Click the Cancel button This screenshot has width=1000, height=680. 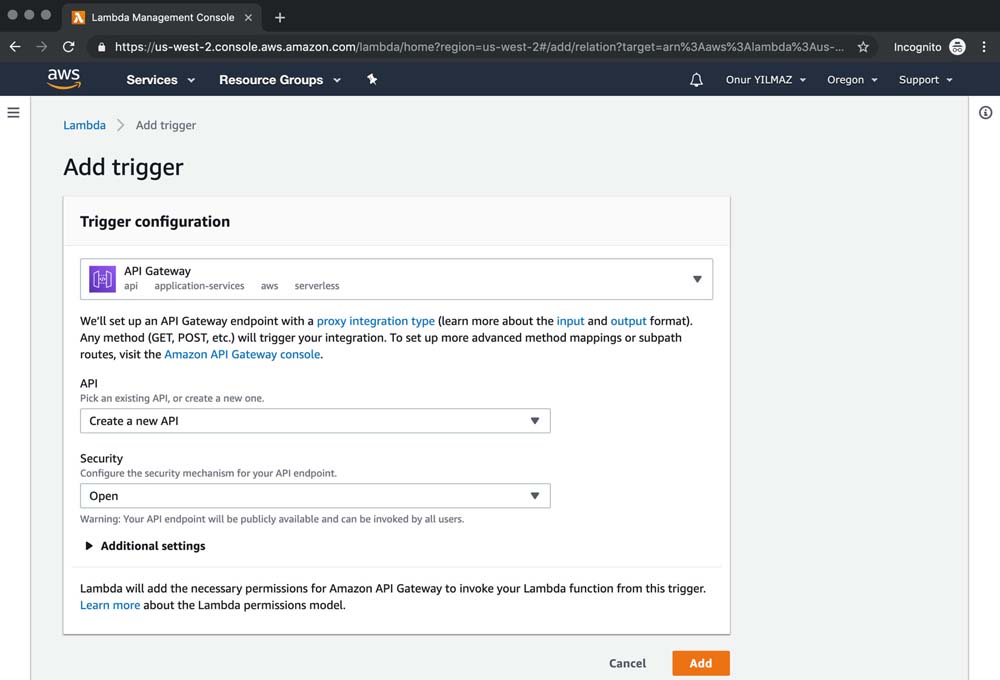[x=627, y=663]
